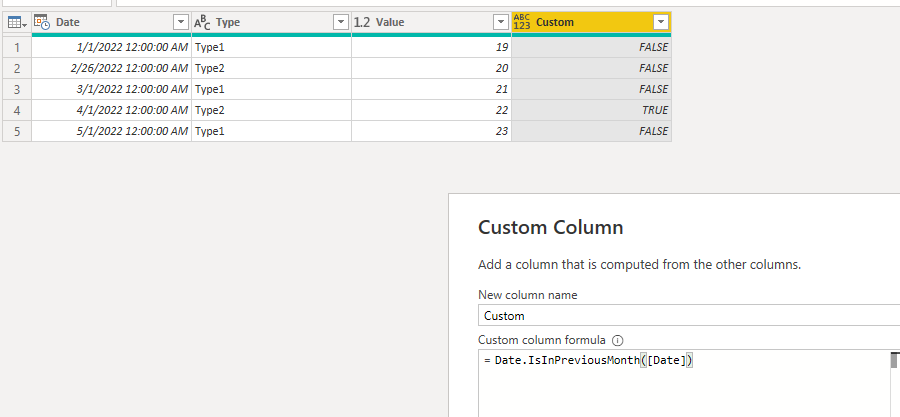This screenshot has height=417, width=900.
Task: Click the cell 4/1/2022 12:00:00 AM
Action: click(x=111, y=110)
